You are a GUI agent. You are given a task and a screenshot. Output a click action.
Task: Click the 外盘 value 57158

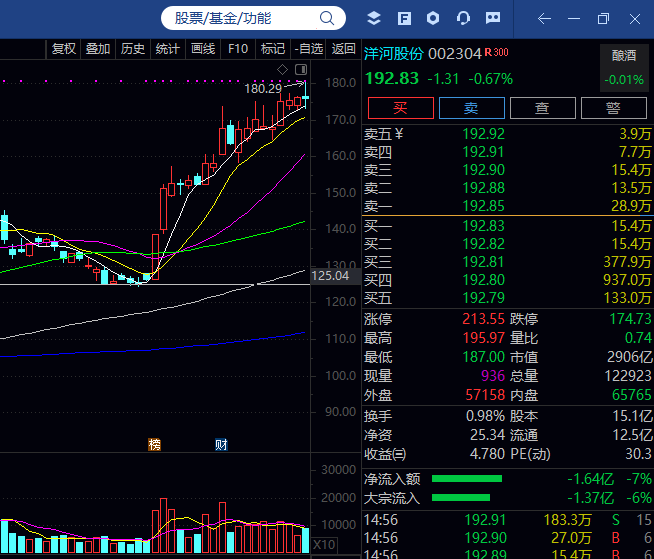click(485, 395)
